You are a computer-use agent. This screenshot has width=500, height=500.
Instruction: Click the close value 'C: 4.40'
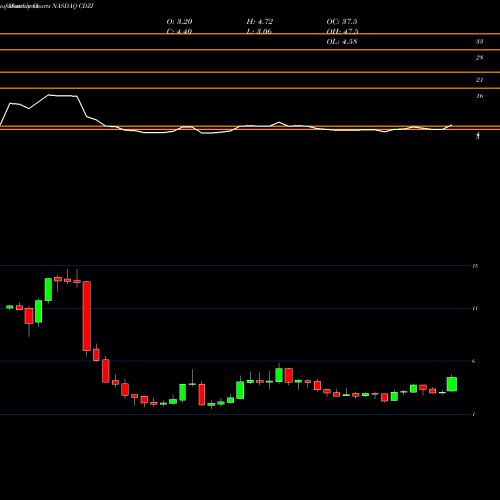[x=179, y=32]
